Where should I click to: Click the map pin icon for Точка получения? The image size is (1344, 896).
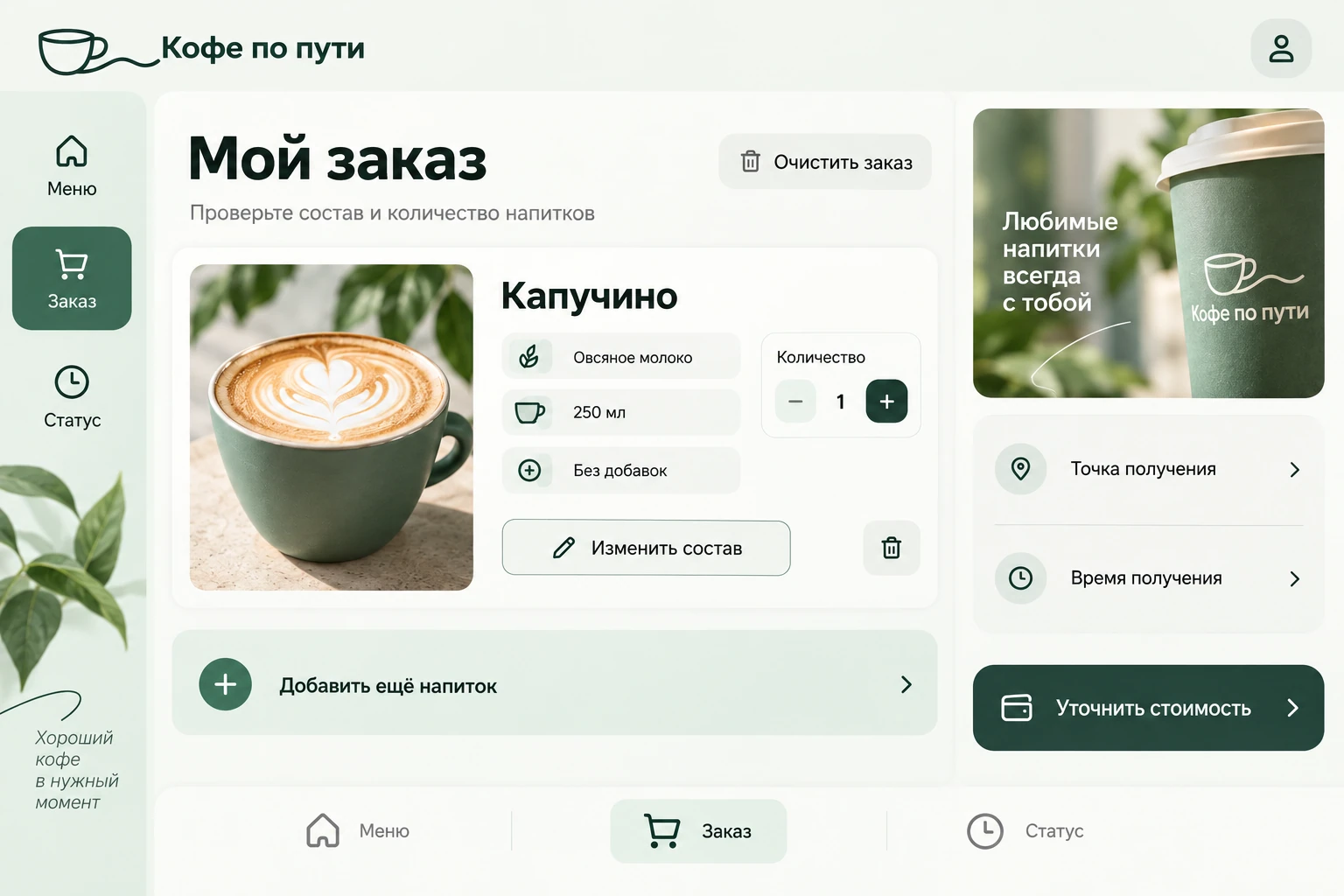(x=1020, y=469)
